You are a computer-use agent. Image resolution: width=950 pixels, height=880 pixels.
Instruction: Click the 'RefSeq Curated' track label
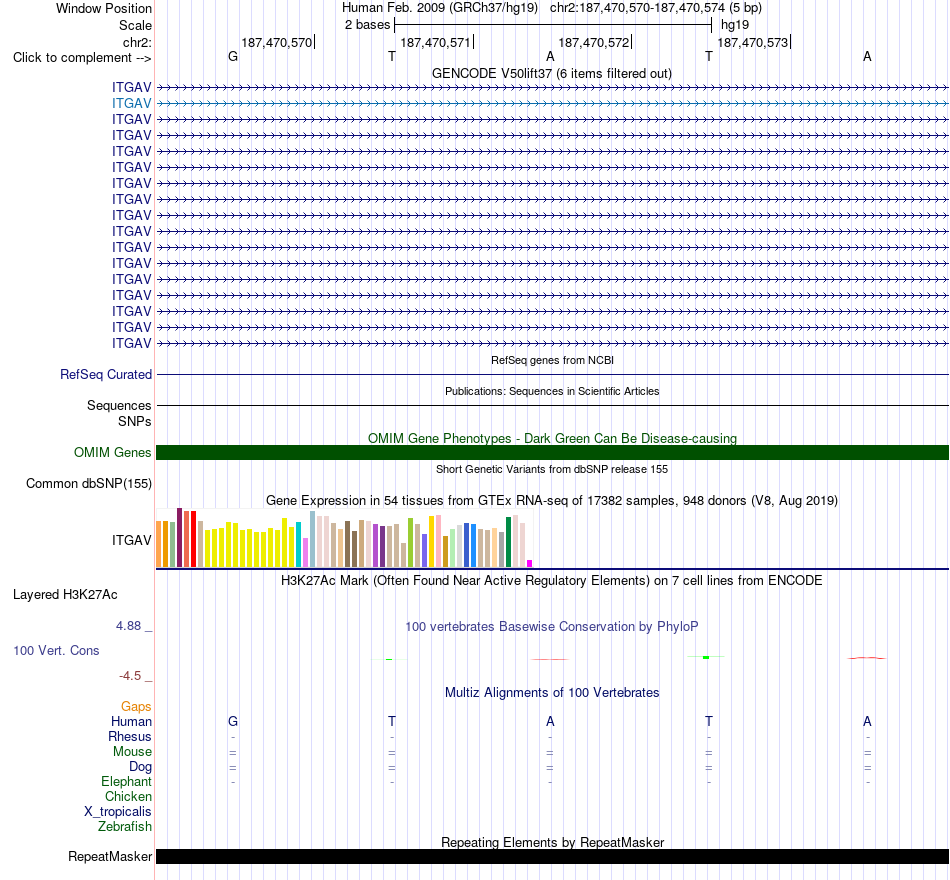pos(106,375)
